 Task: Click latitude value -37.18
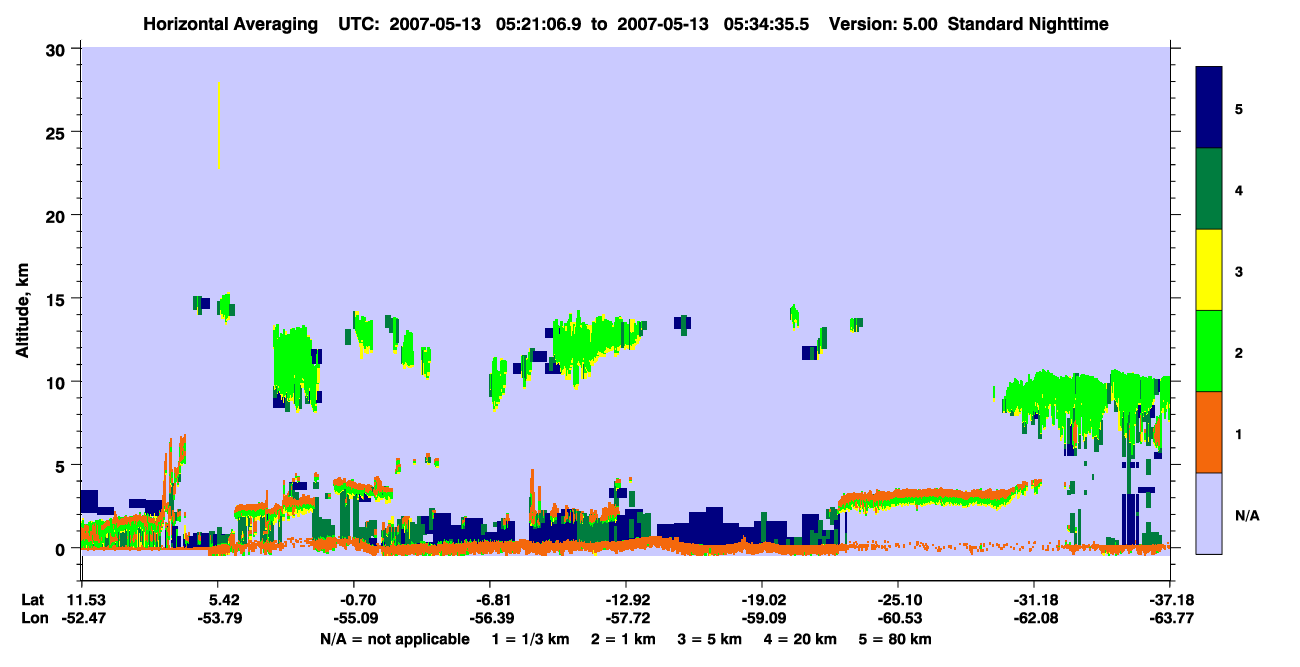click(x=1170, y=600)
